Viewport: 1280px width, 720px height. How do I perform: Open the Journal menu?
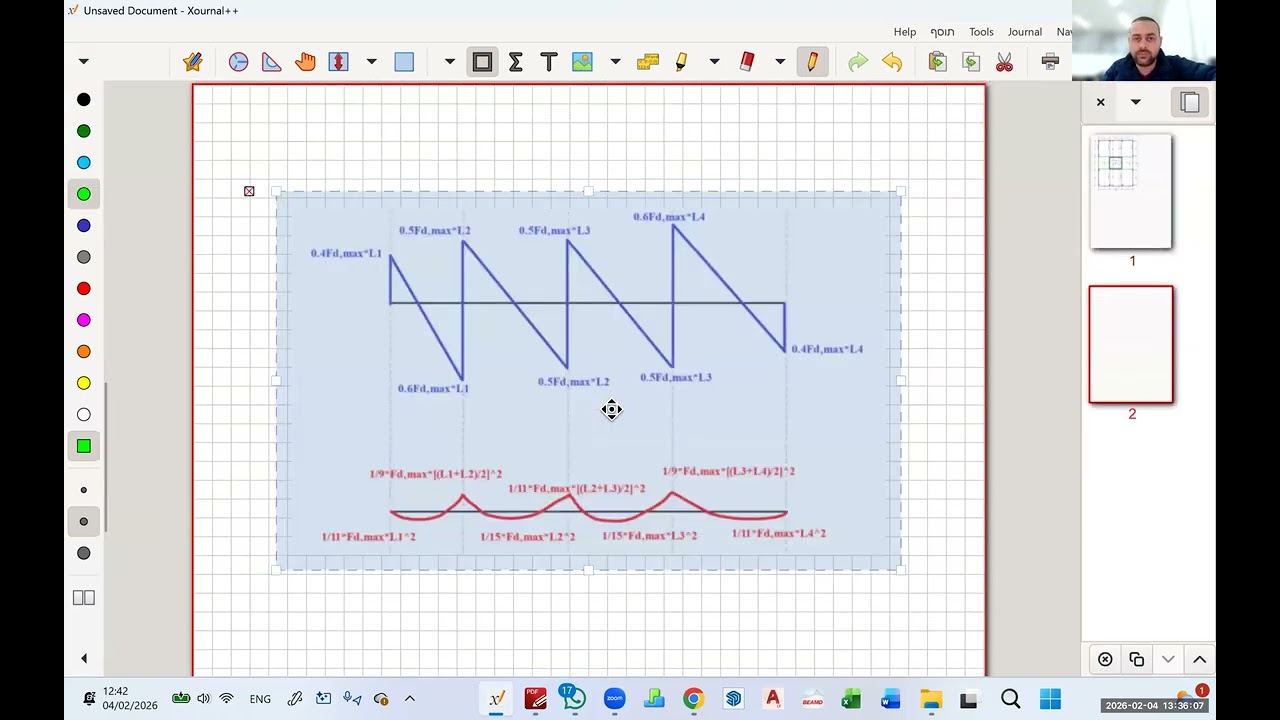coord(1025,32)
